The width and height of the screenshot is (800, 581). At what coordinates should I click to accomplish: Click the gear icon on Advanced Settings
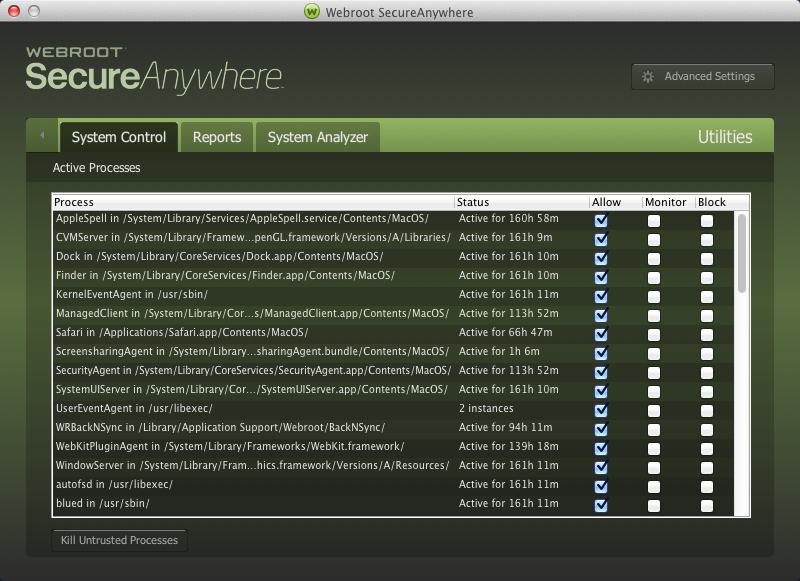pyautogui.click(x=648, y=76)
